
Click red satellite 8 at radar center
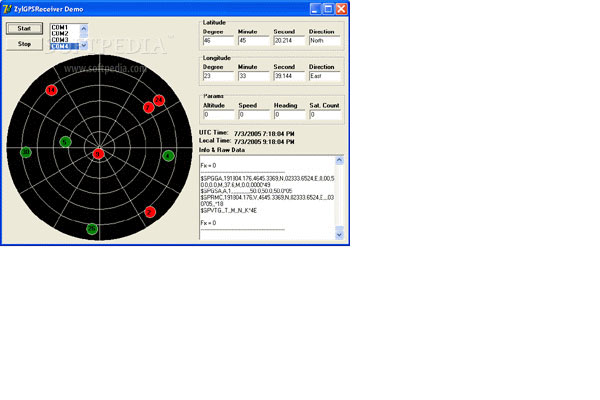coord(98,153)
